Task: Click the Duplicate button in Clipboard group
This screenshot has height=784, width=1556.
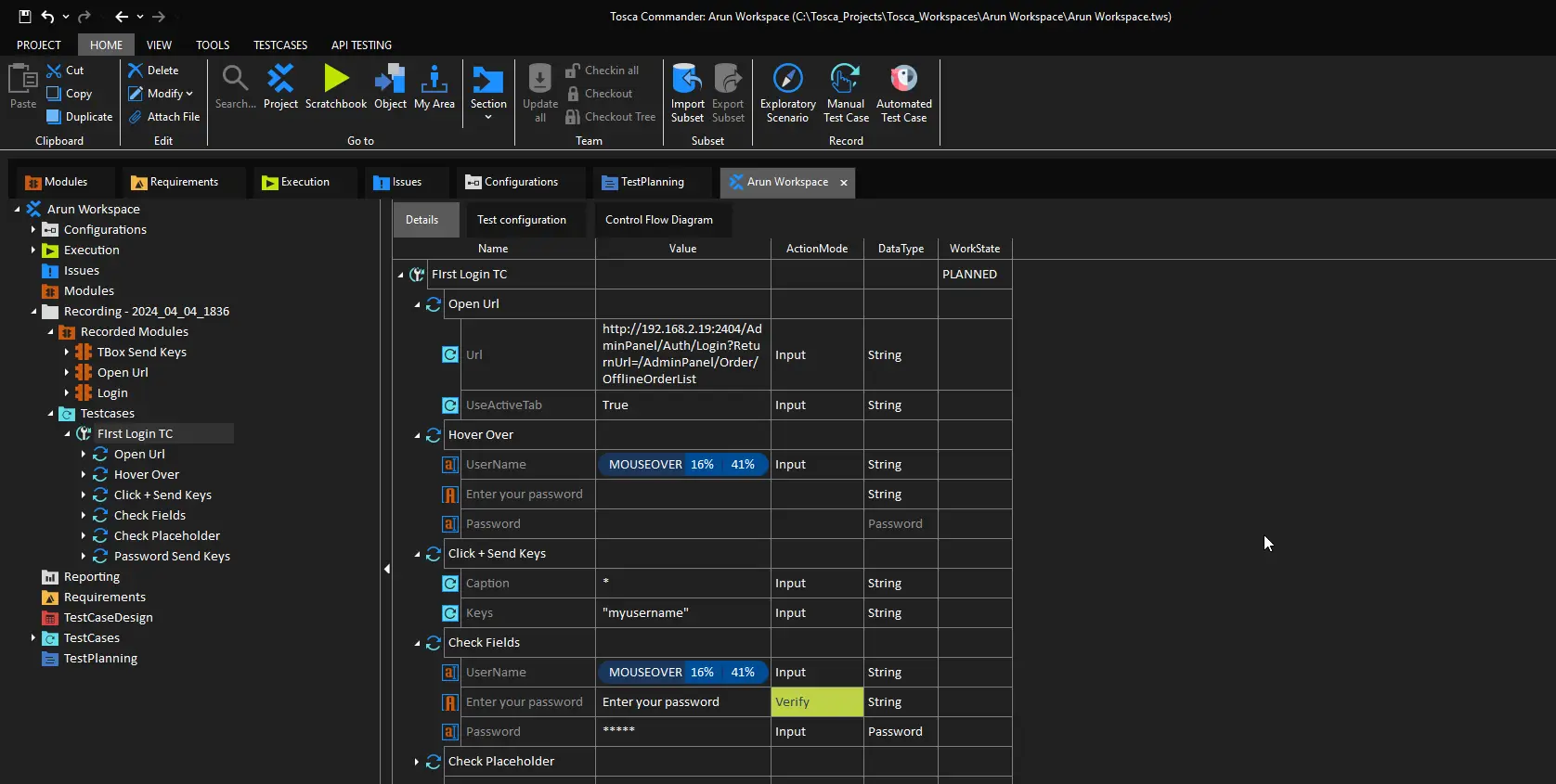Action: 80,117
